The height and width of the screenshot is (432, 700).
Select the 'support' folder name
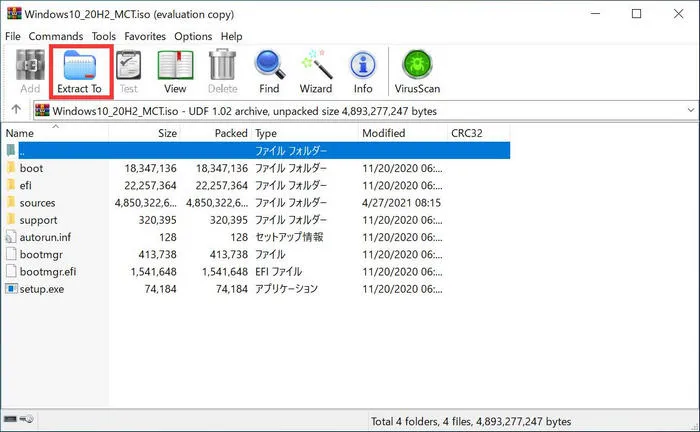coord(38,220)
